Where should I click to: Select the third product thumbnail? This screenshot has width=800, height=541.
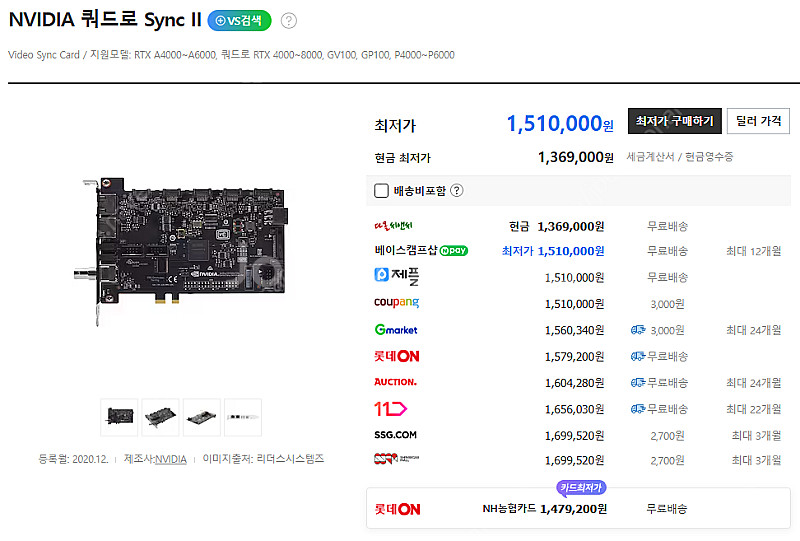(x=202, y=417)
